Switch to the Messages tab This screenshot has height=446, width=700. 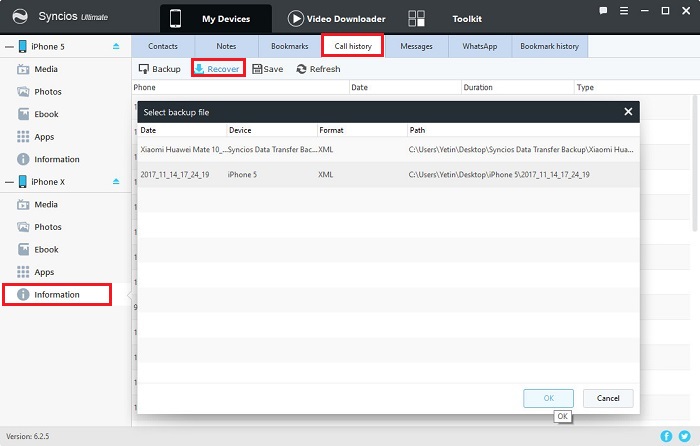[x=416, y=46]
